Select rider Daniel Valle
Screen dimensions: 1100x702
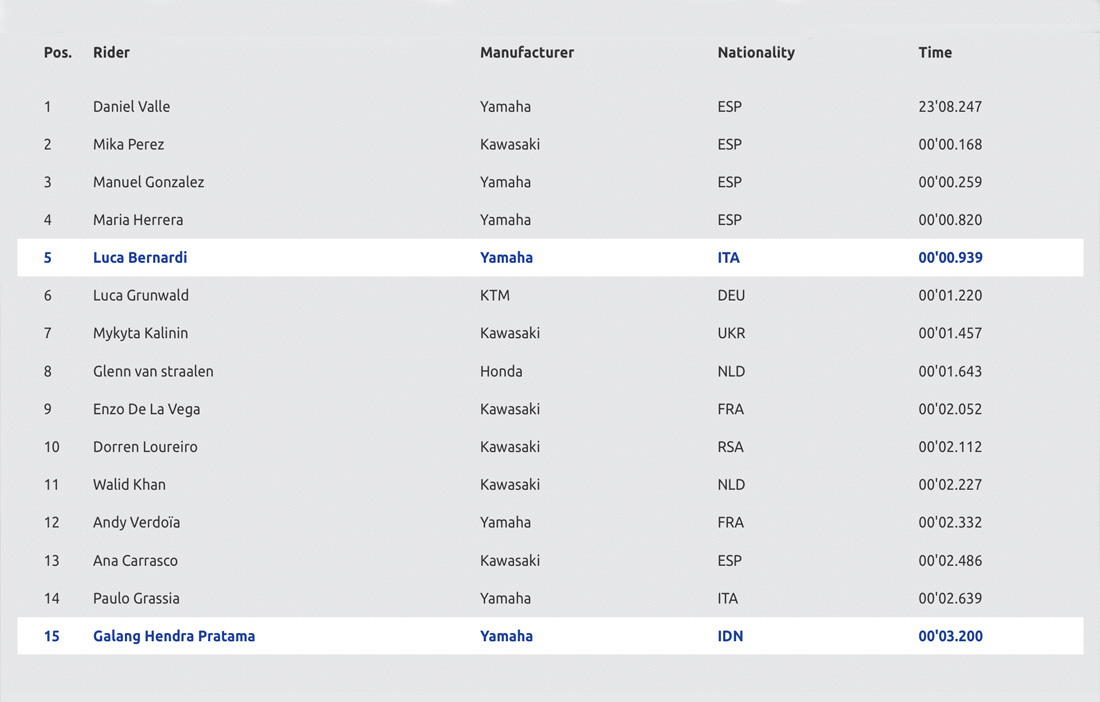pos(131,107)
